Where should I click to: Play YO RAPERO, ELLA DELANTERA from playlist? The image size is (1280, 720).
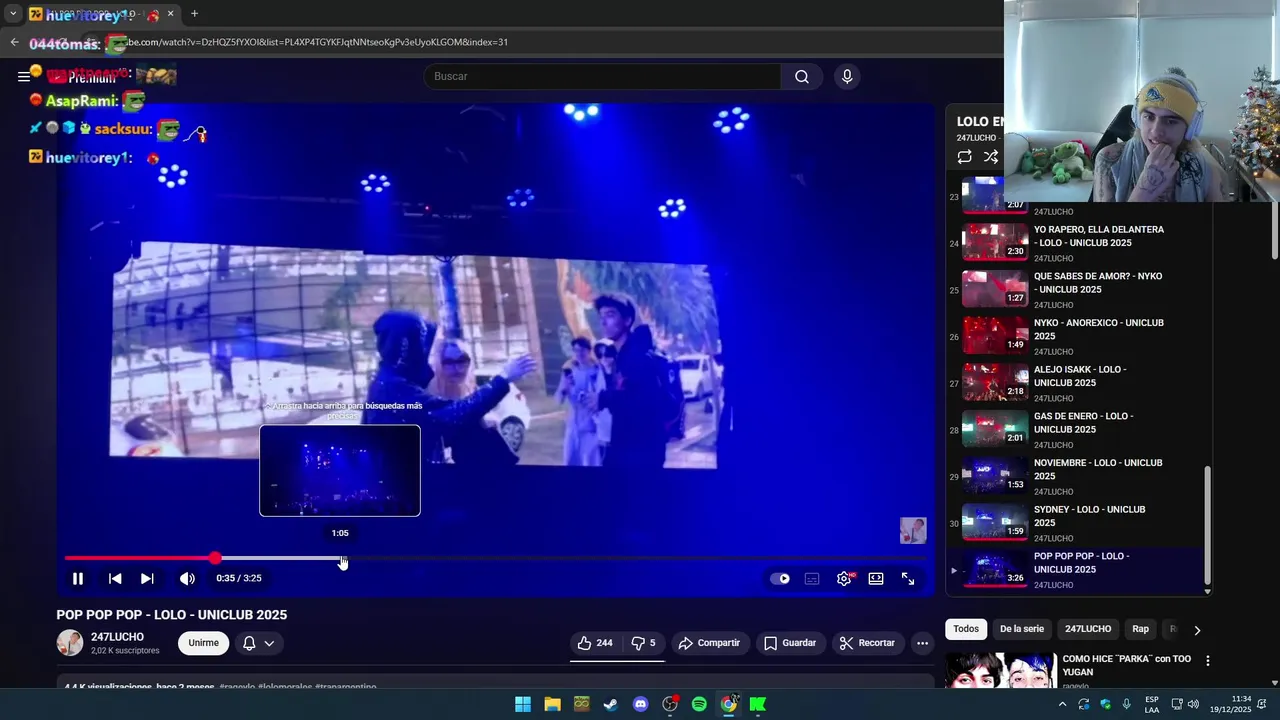click(1098, 236)
